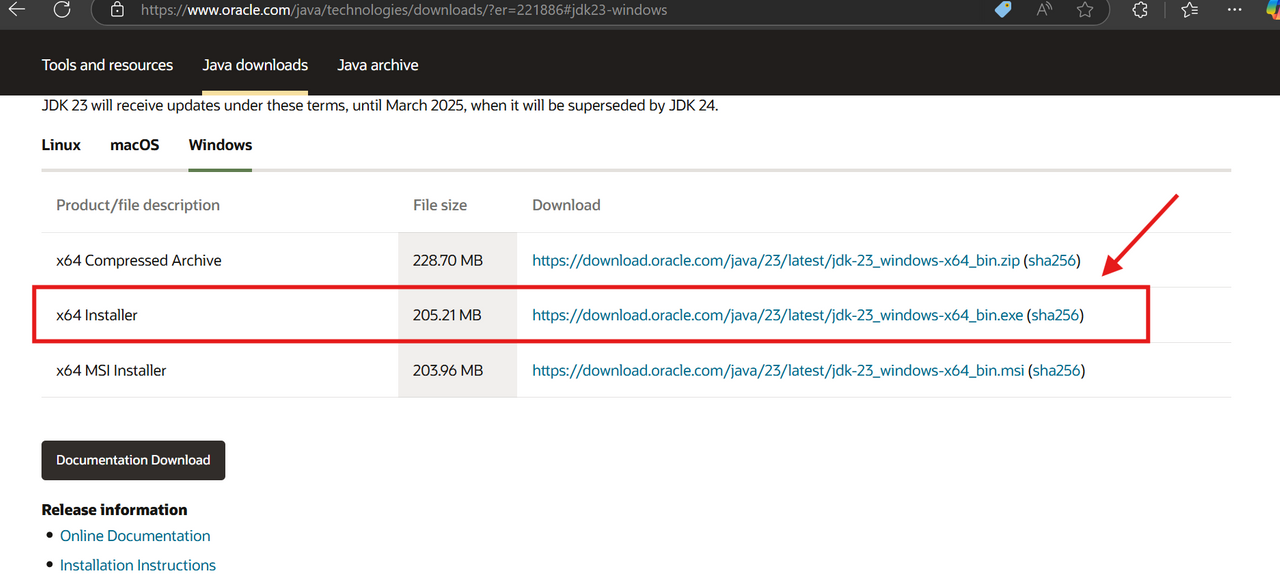The height and width of the screenshot is (582, 1280).
Task: Activate the Read aloud icon
Action: pos(1045,9)
